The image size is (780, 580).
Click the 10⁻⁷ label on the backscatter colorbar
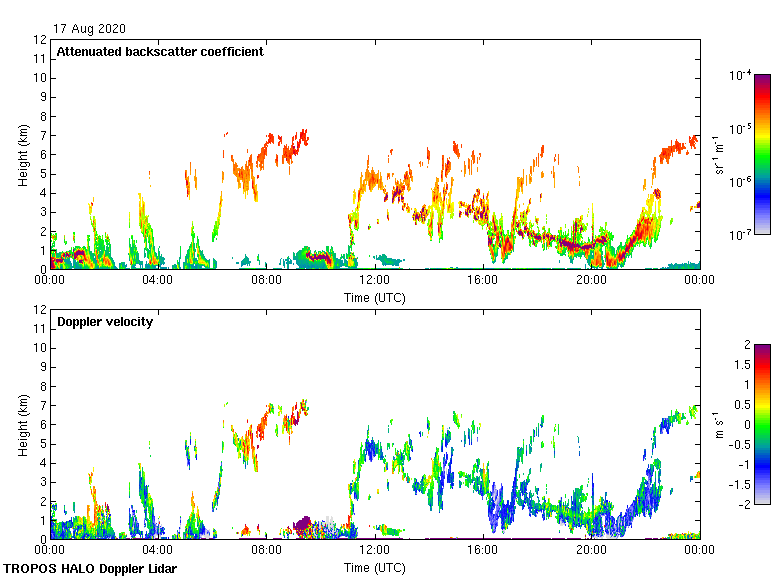(740, 235)
